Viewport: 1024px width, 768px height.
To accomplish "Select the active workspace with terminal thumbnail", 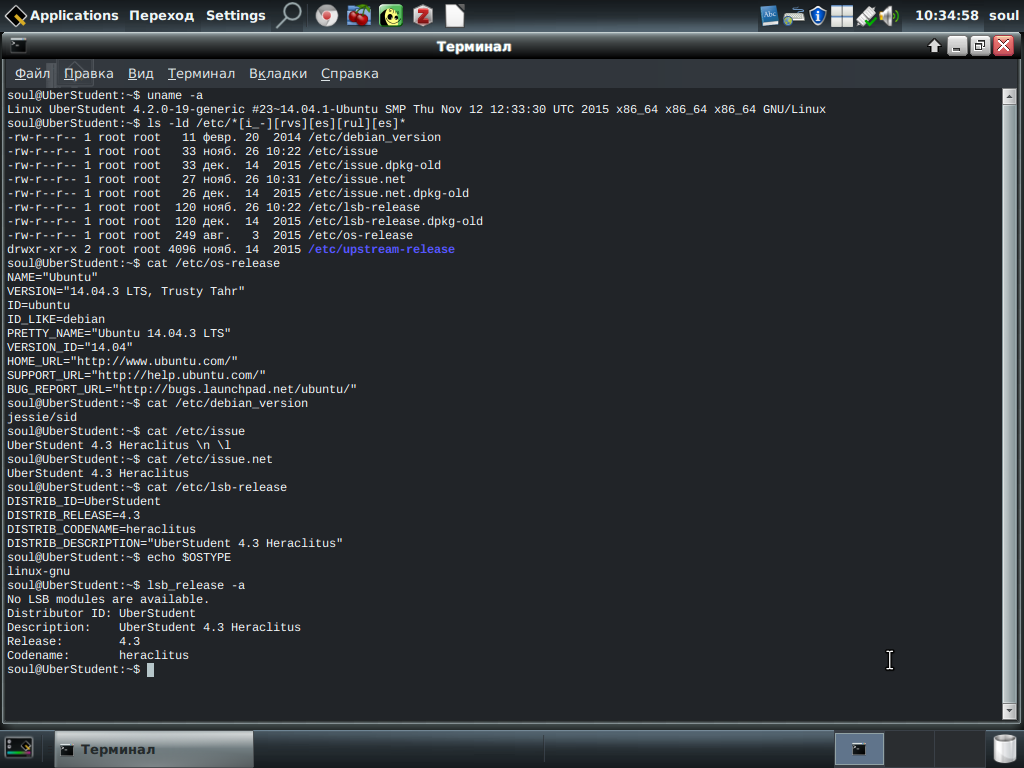I will pos(859,749).
